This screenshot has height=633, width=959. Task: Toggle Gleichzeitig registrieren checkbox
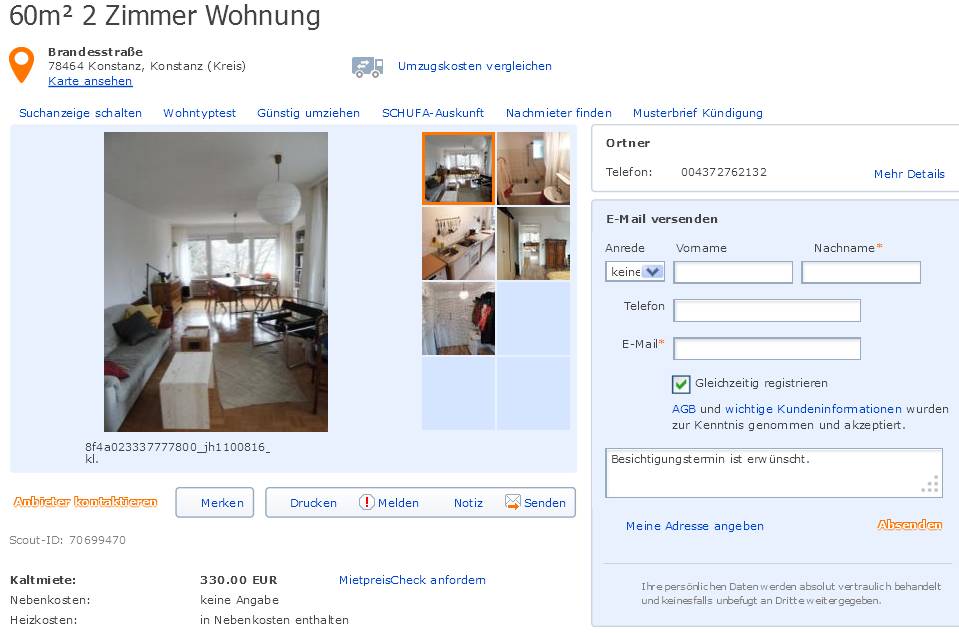681,383
